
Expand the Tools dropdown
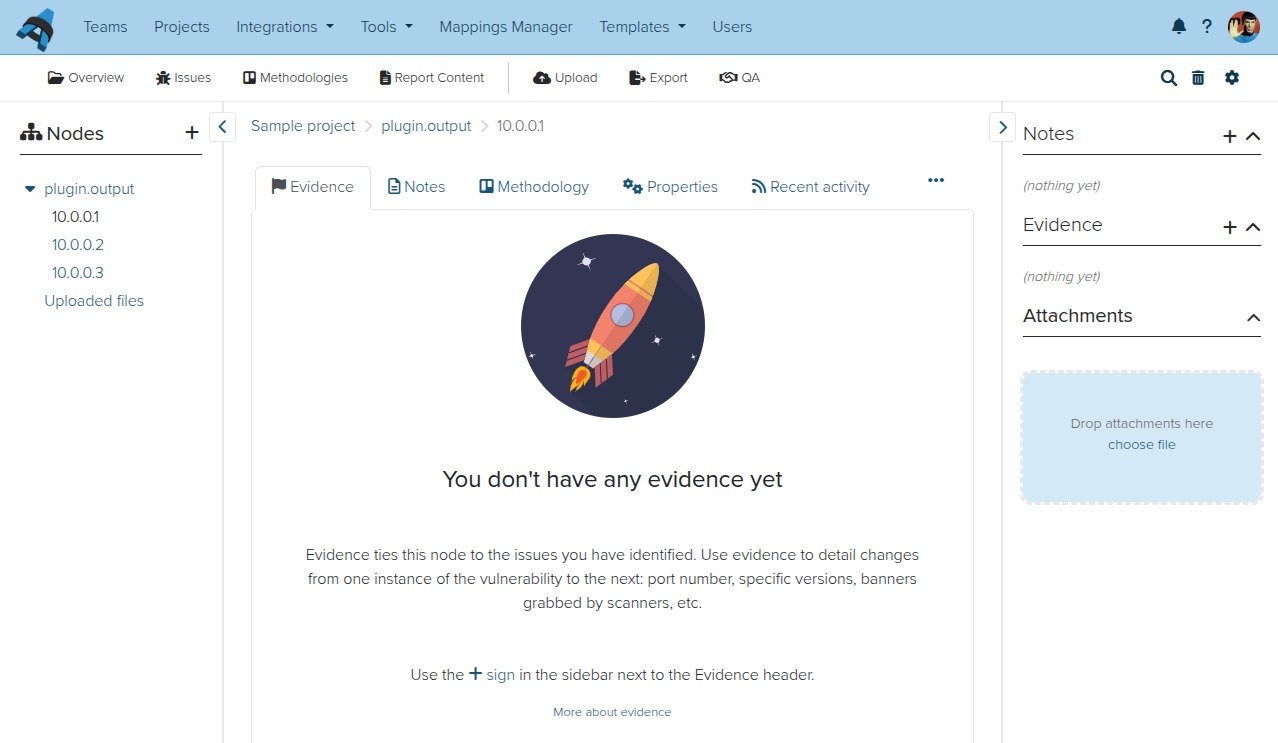387,27
